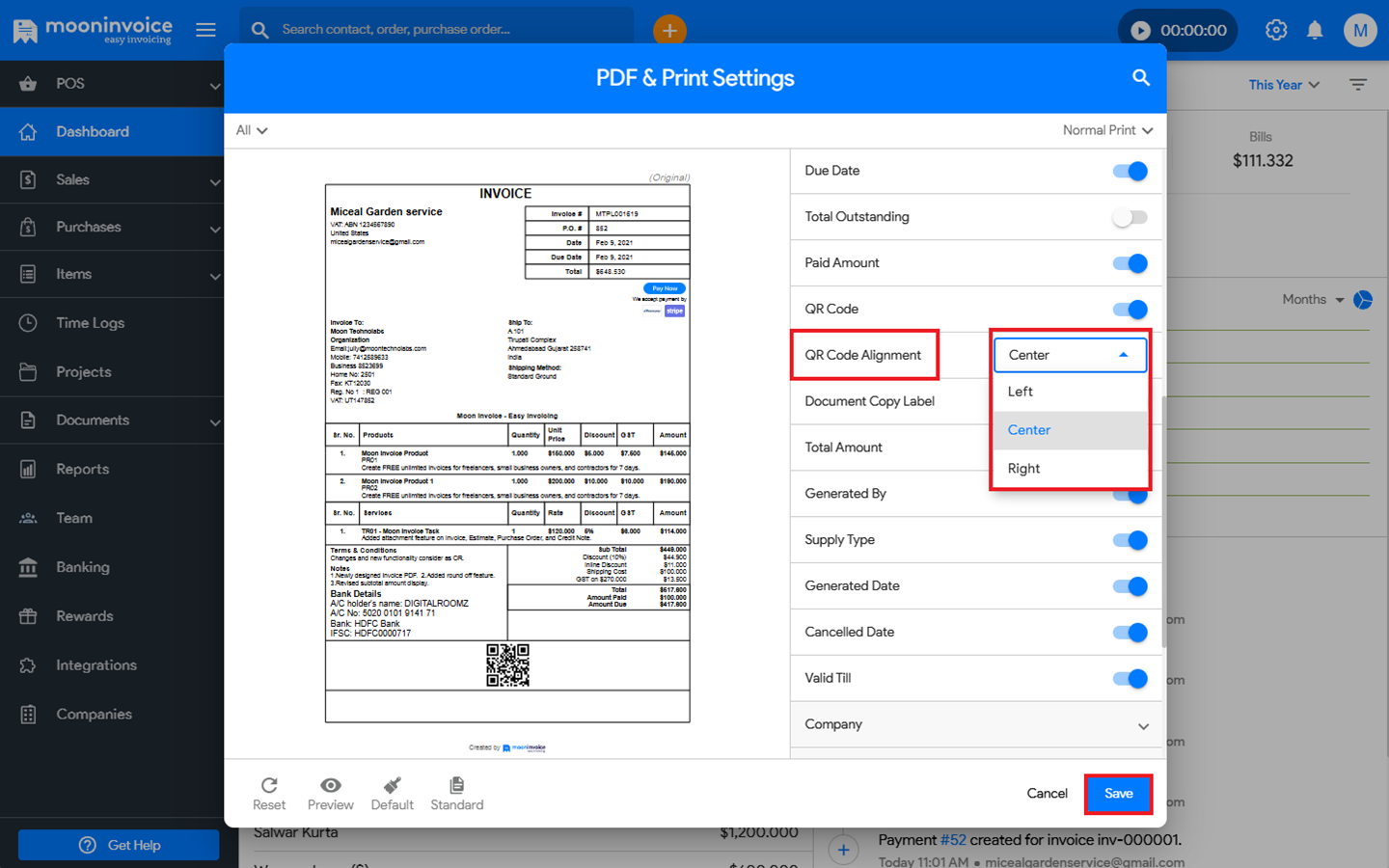Viewport: 1389px width, 868px height.
Task: Click the orange plus quick-add button
Action: (669, 30)
